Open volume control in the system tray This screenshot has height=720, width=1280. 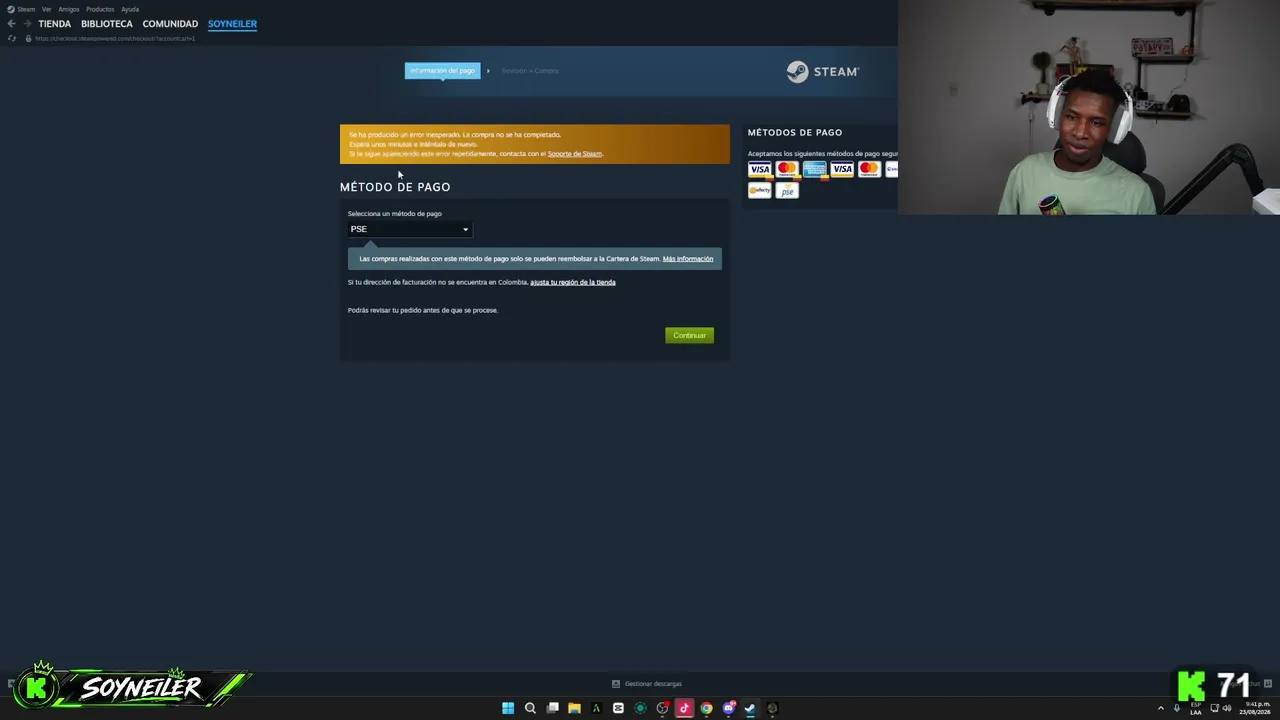tap(1227, 708)
